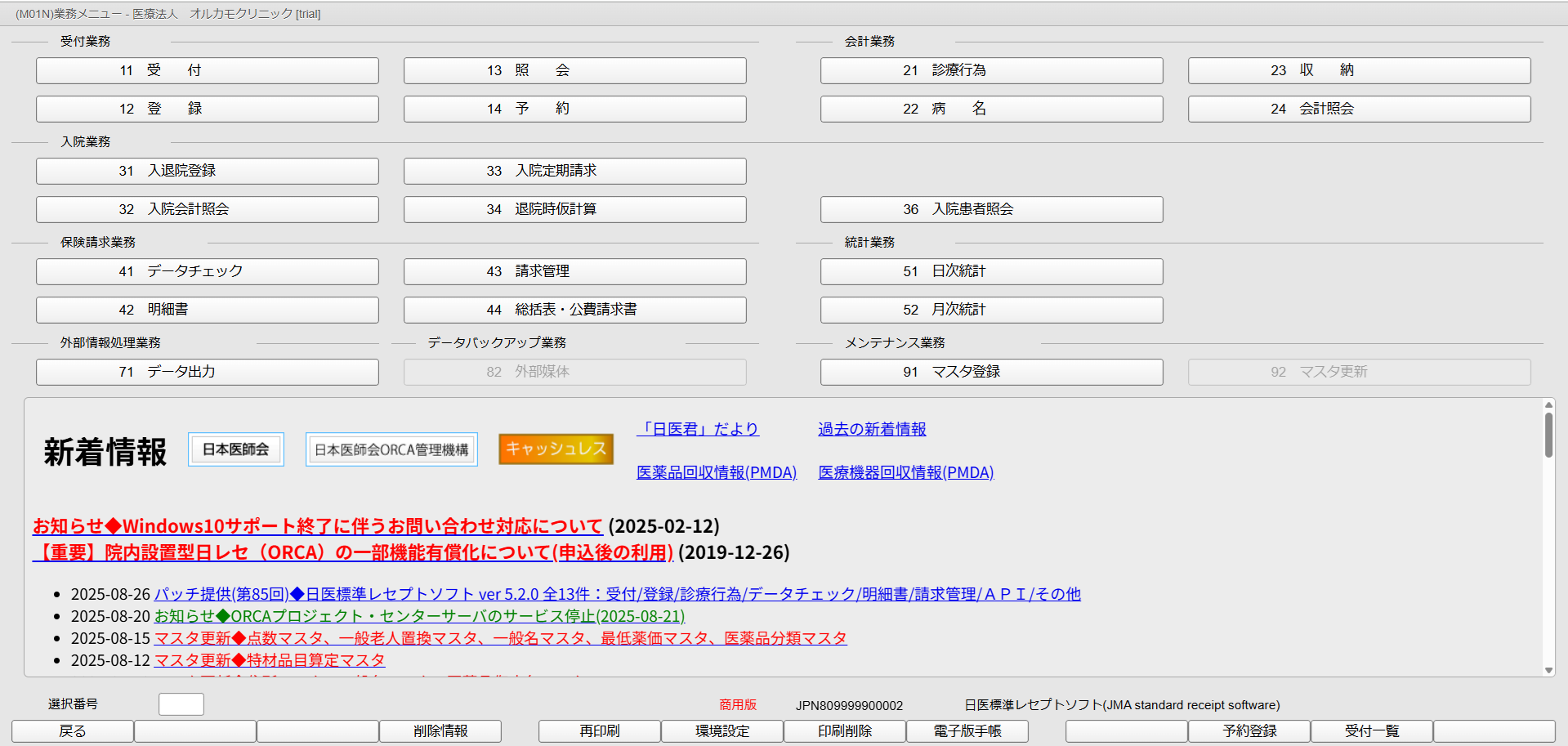
Task: Select 21 診療行為 medical treatment entry
Action: point(991,70)
